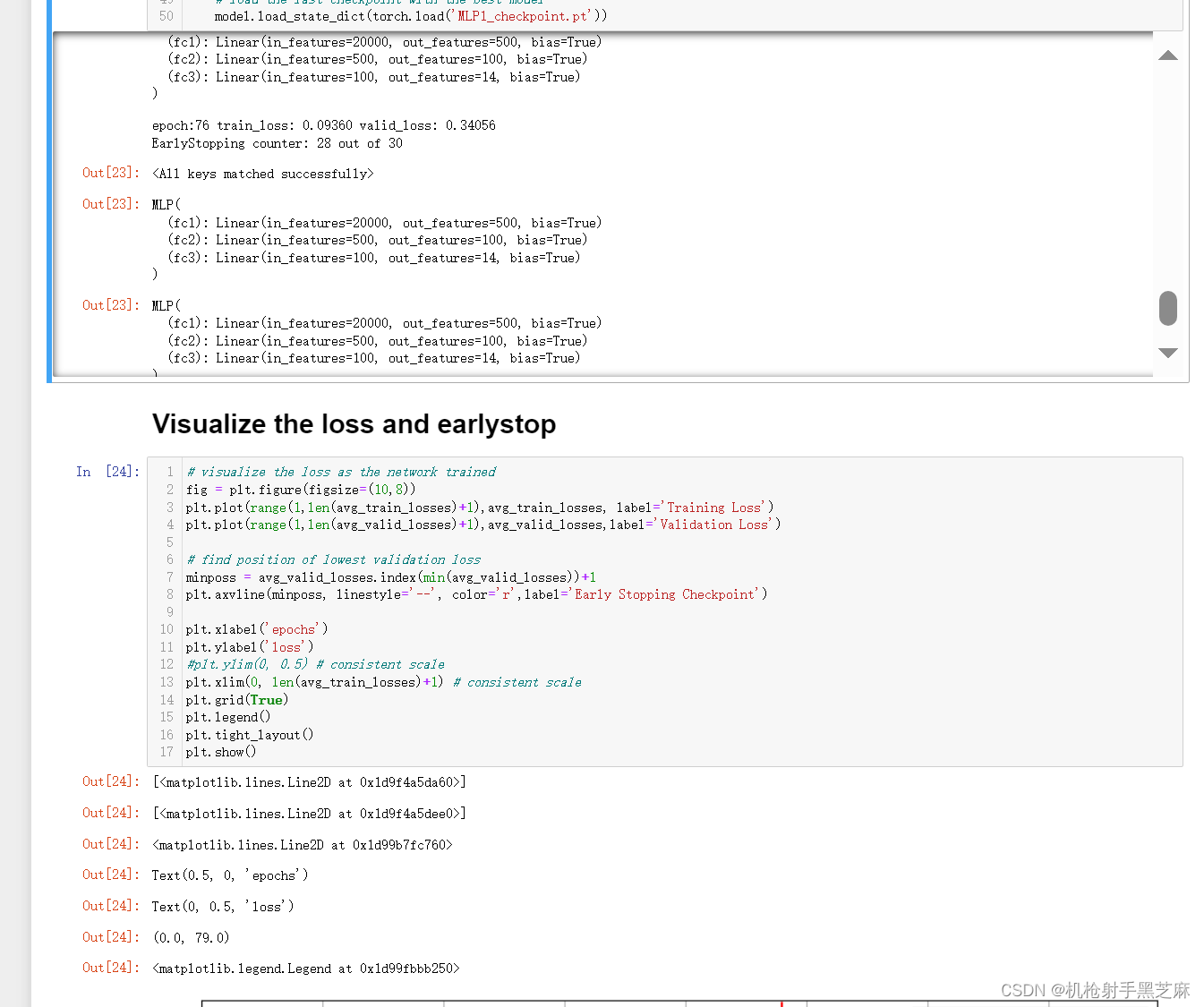Click plt.xlabel('epochs') code line
The width and height of the screenshot is (1204, 1007).
click(256, 629)
